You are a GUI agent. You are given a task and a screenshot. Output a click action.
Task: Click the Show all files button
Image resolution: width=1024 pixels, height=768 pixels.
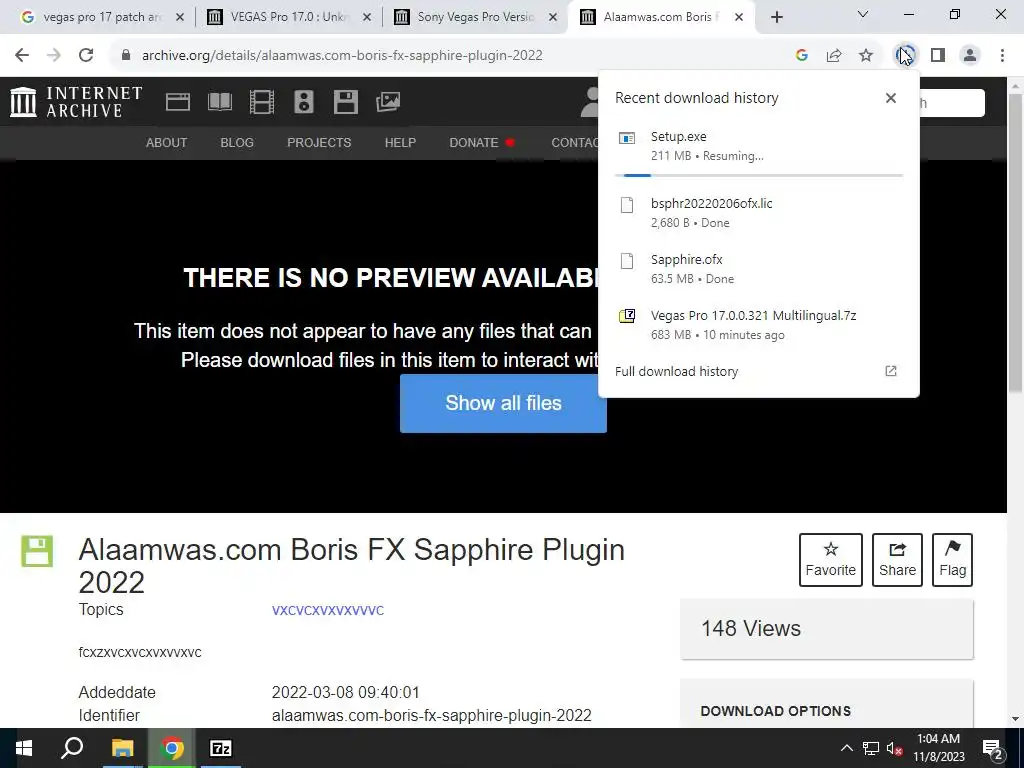coord(504,403)
